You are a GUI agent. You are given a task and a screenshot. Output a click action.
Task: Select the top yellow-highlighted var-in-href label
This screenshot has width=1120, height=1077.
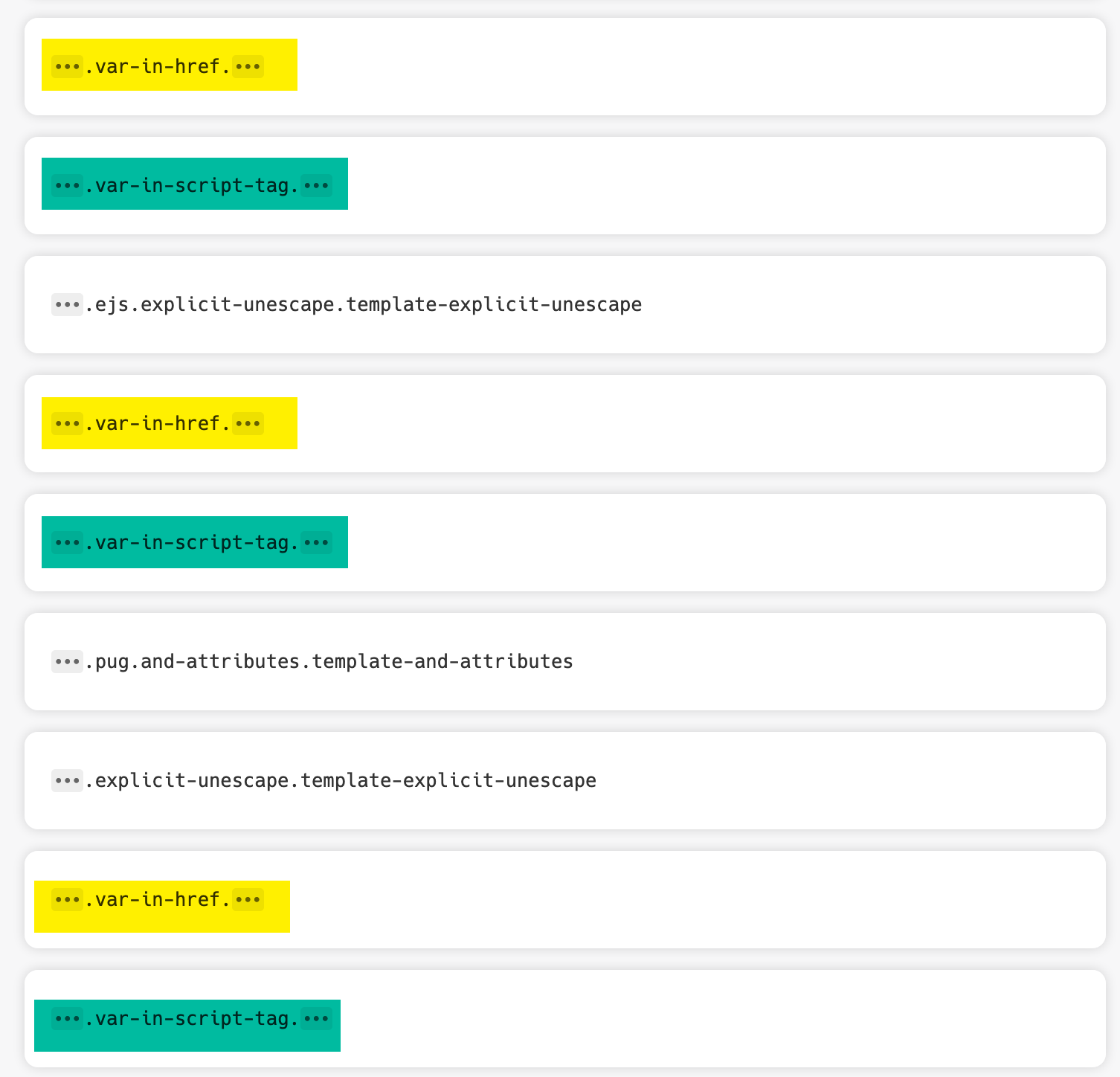click(x=156, y=66)
